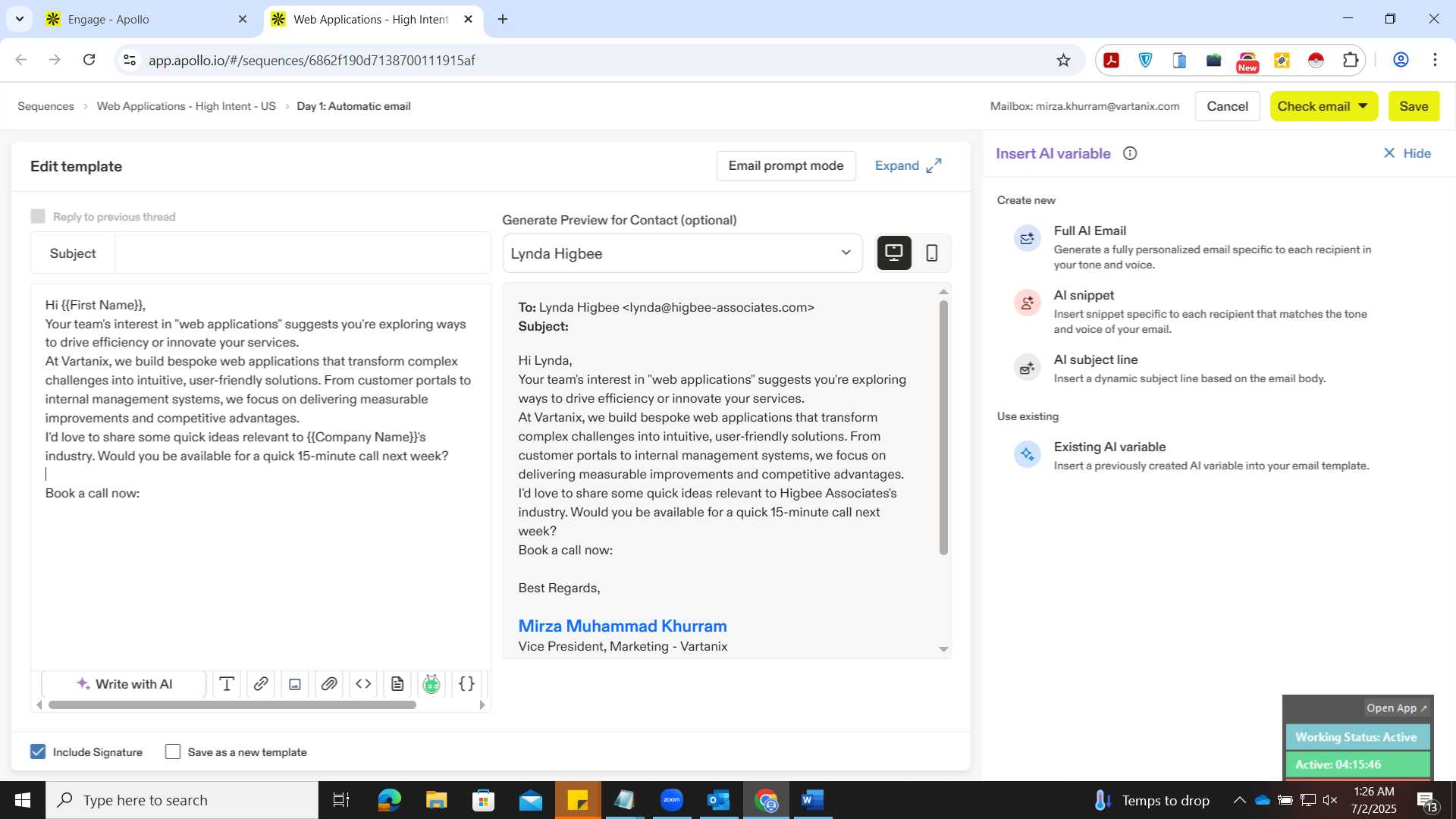The width and height of the screenshot is (1456, 819).
Task: Open text formatting options in editor toolbar
Action: pyautogui.click(x=226, y=684)
